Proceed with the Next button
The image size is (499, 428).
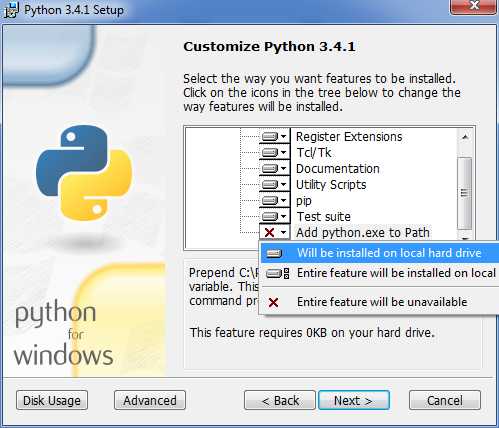pos(354,400)
